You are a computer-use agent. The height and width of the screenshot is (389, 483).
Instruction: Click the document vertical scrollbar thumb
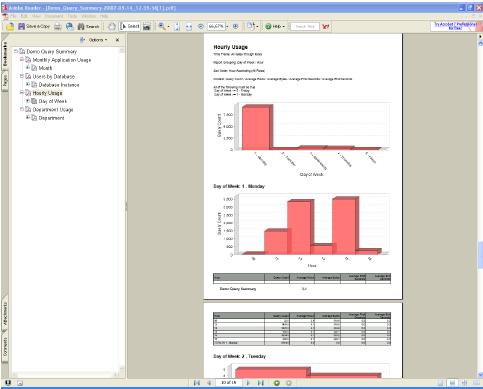click(x=480, y=255)
